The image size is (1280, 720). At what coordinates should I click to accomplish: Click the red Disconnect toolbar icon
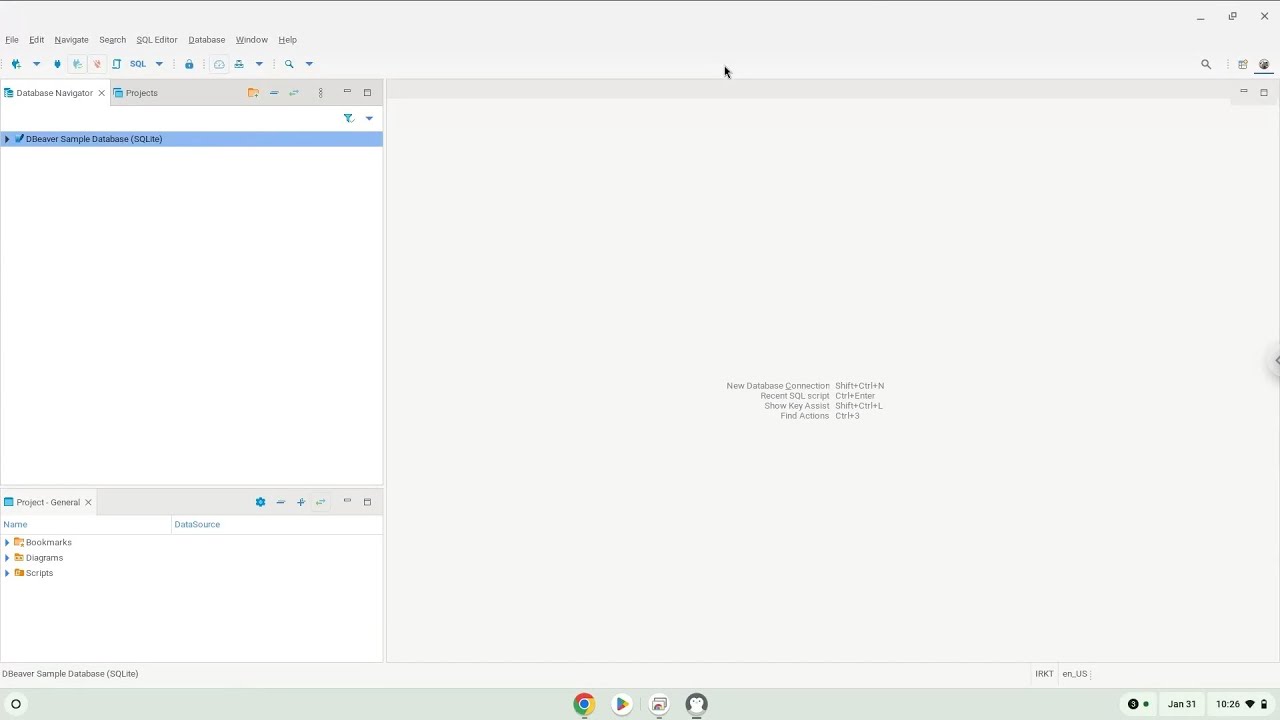coord(97,64)
